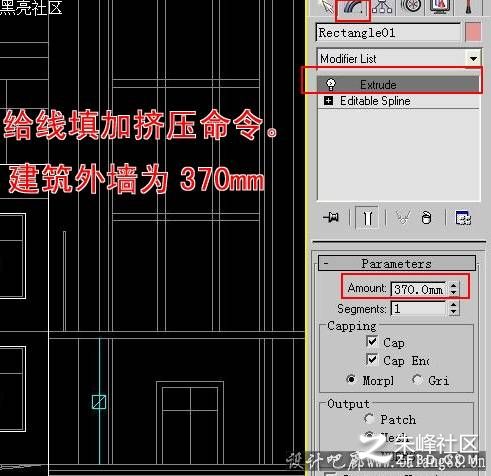Open the Motion panel tab
Viewport: 491px width, 476px height.
point(410,7)
